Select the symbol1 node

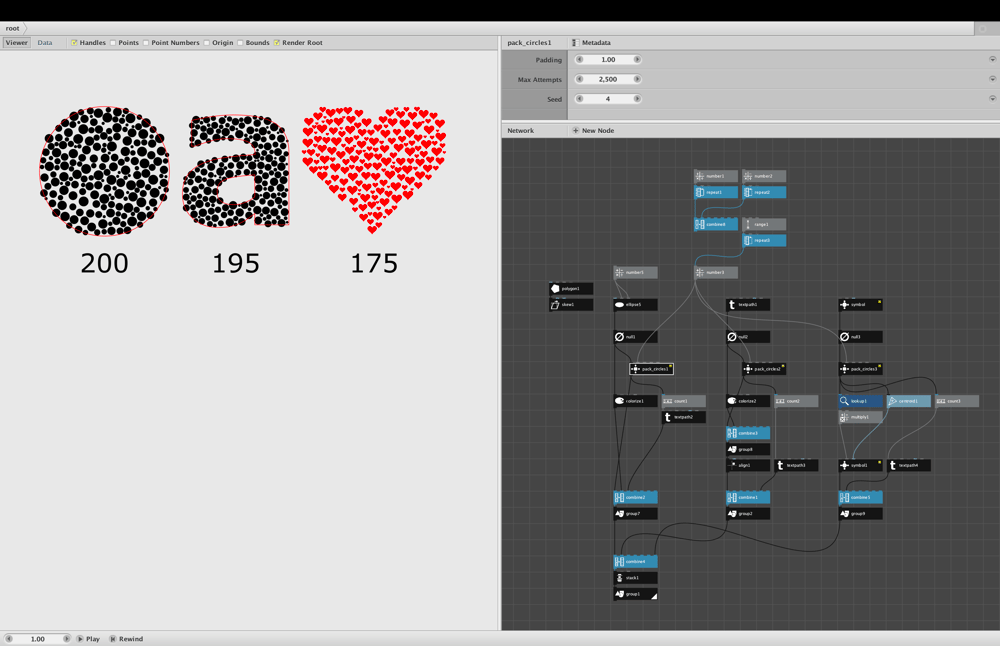pos(860,466)
